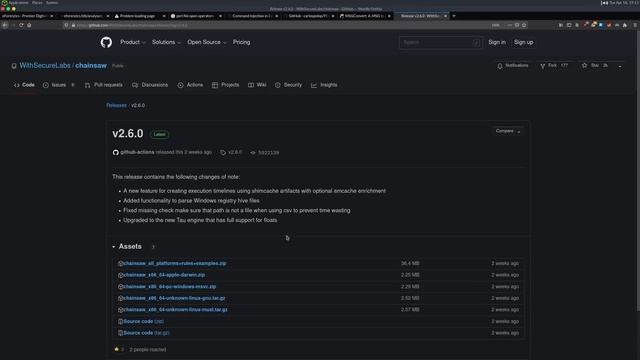Open the browser hamburger menu
The width and height of the screenshot is (640, 360).
click(636, 25)
